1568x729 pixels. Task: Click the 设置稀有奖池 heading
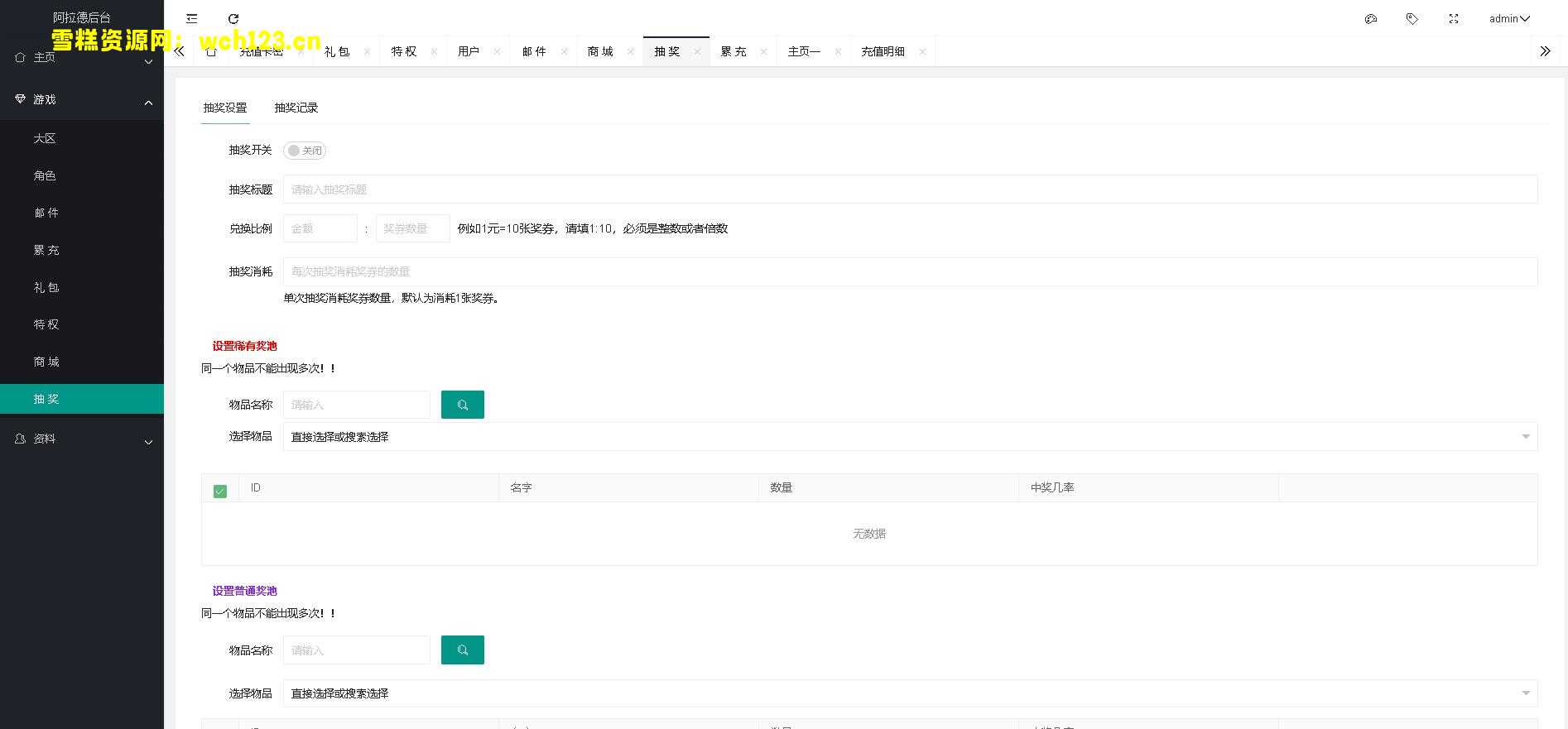pos(244,346)
